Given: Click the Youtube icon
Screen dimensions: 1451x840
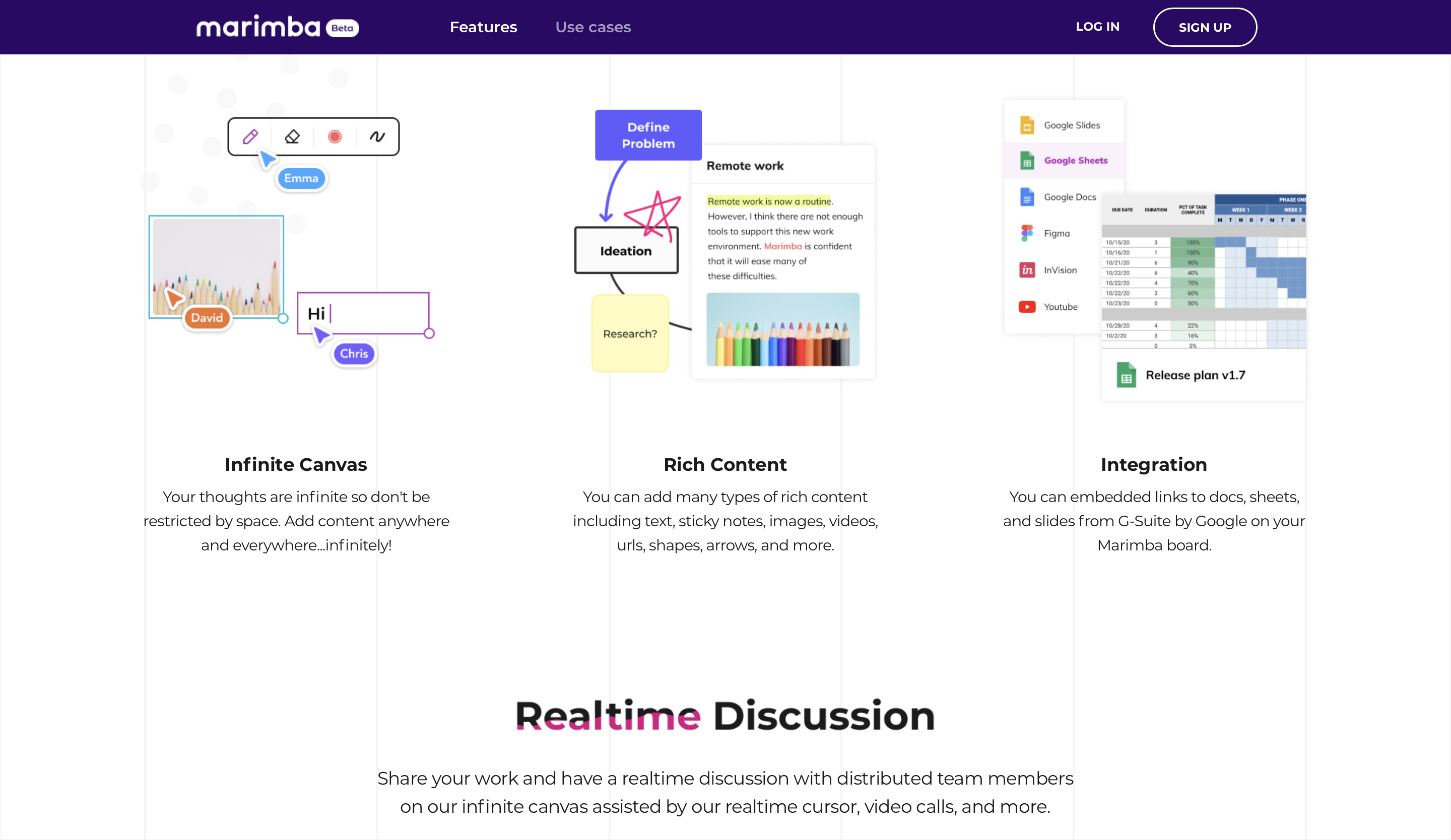Looking at the screenshot, I should coord(1027,307).
